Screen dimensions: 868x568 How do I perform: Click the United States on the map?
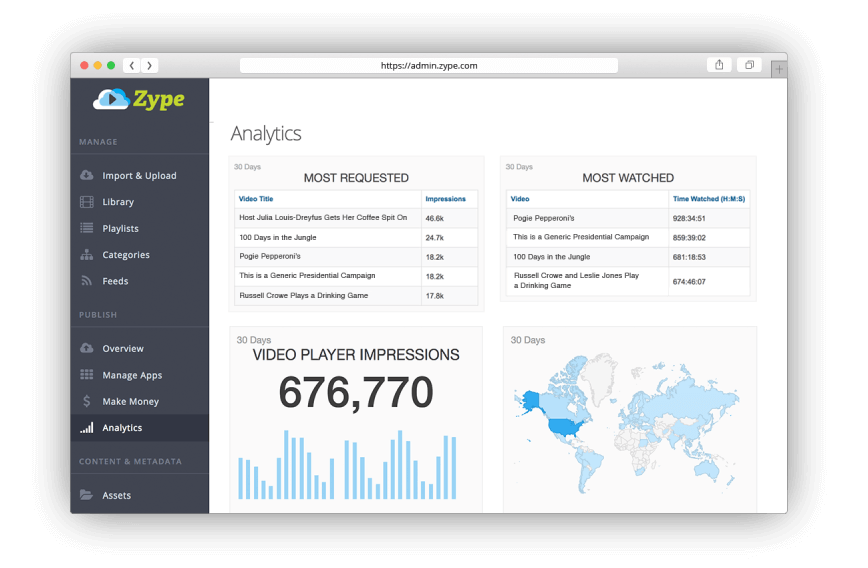(x=565, y=427)
